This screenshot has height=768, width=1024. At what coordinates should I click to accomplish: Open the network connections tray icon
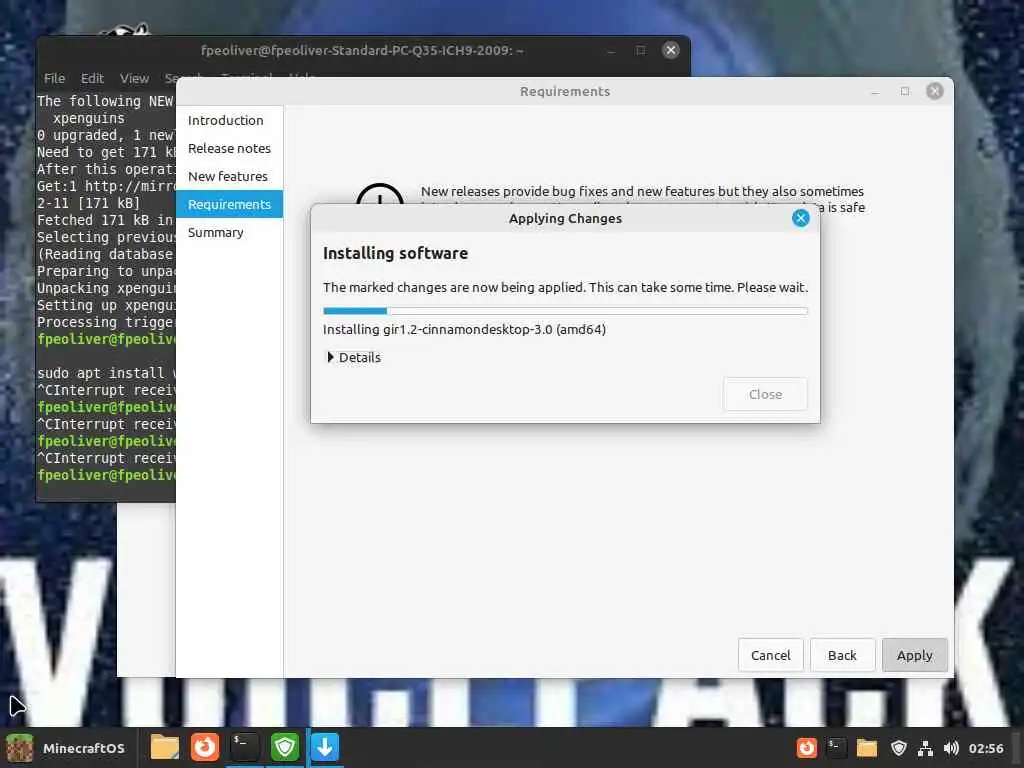pos(925,748)
